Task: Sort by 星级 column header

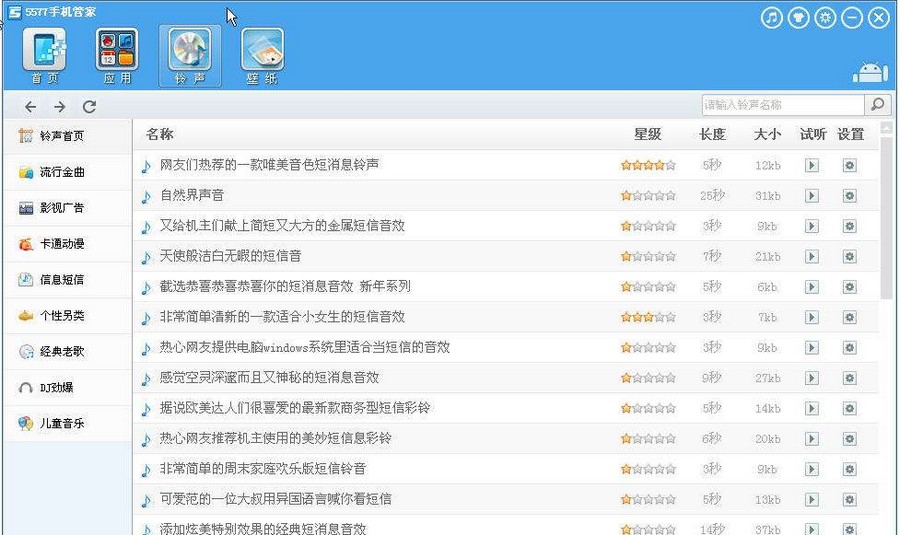Action: point(647,134)
